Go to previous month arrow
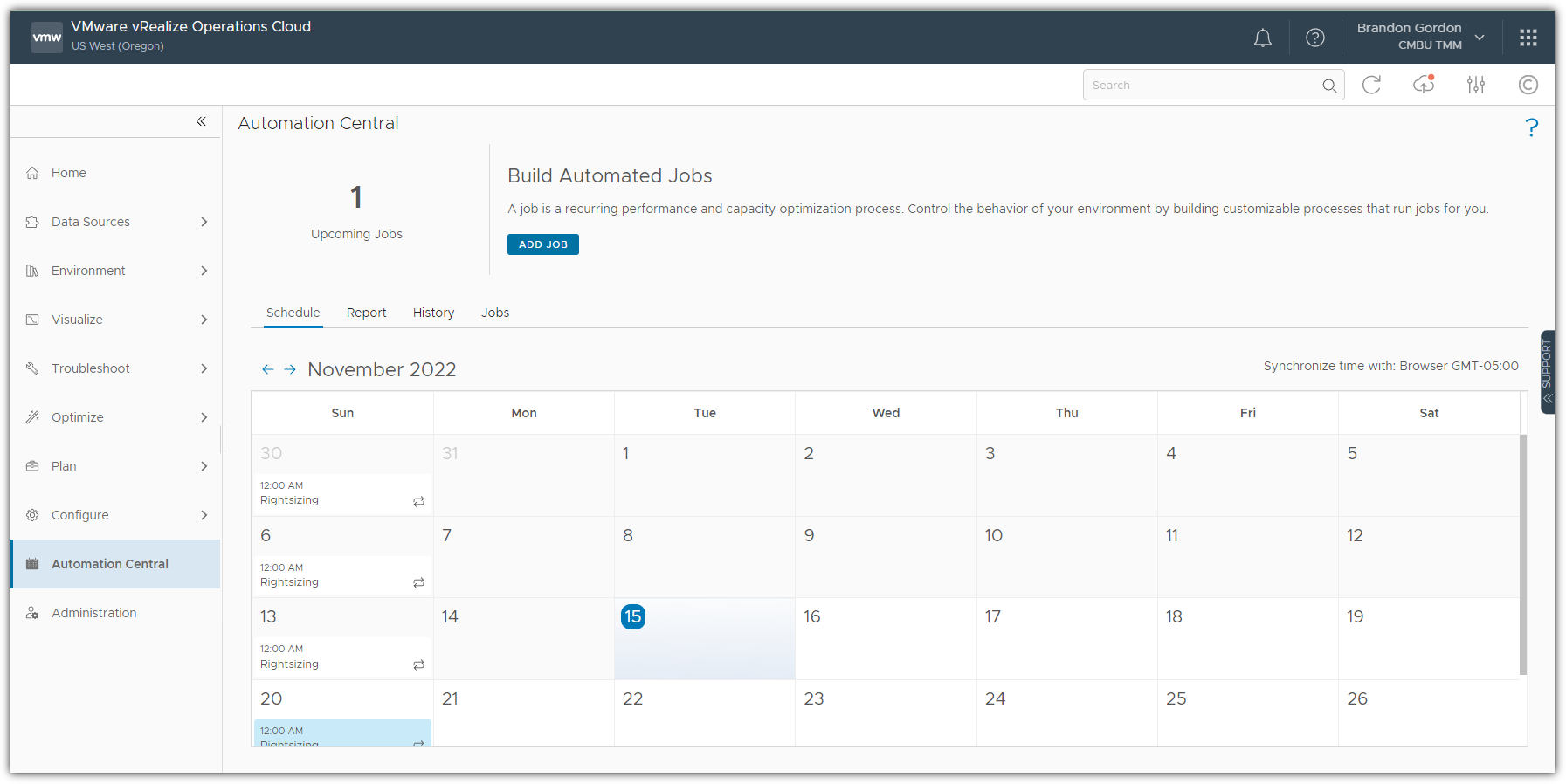 tap(267, 369)
